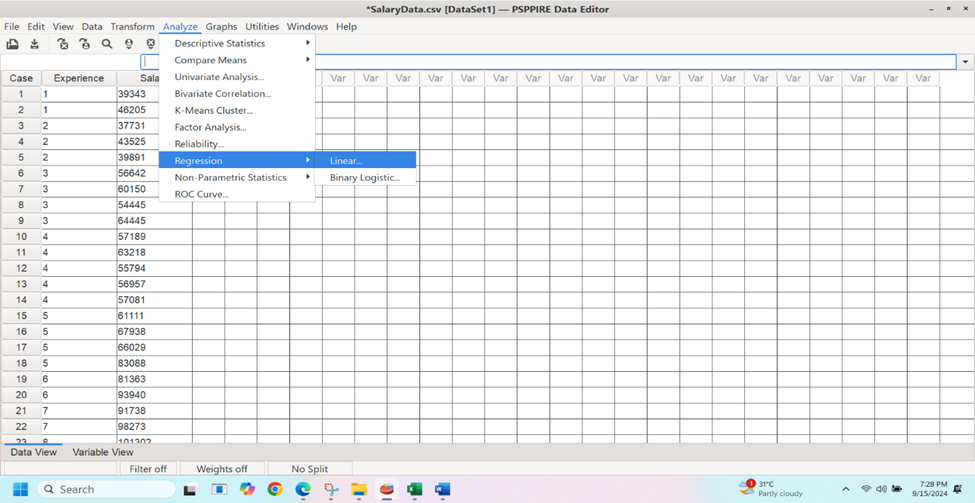Choose Binary Logistic... regression
The width and height of the screenshot is (975, 503).
tap(365, 177)
